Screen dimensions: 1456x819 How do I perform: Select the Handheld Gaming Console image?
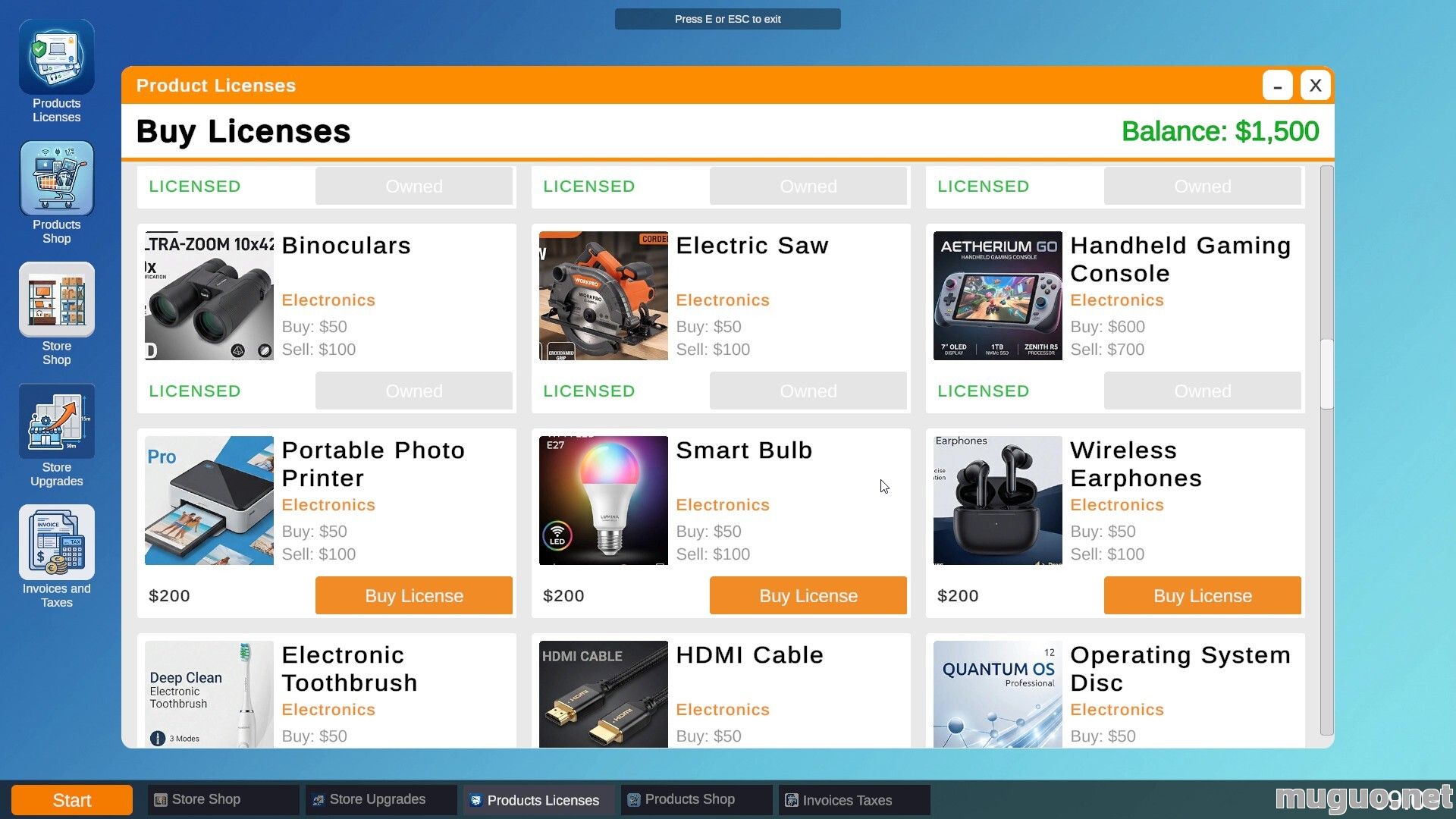click(x=998, y=296)
